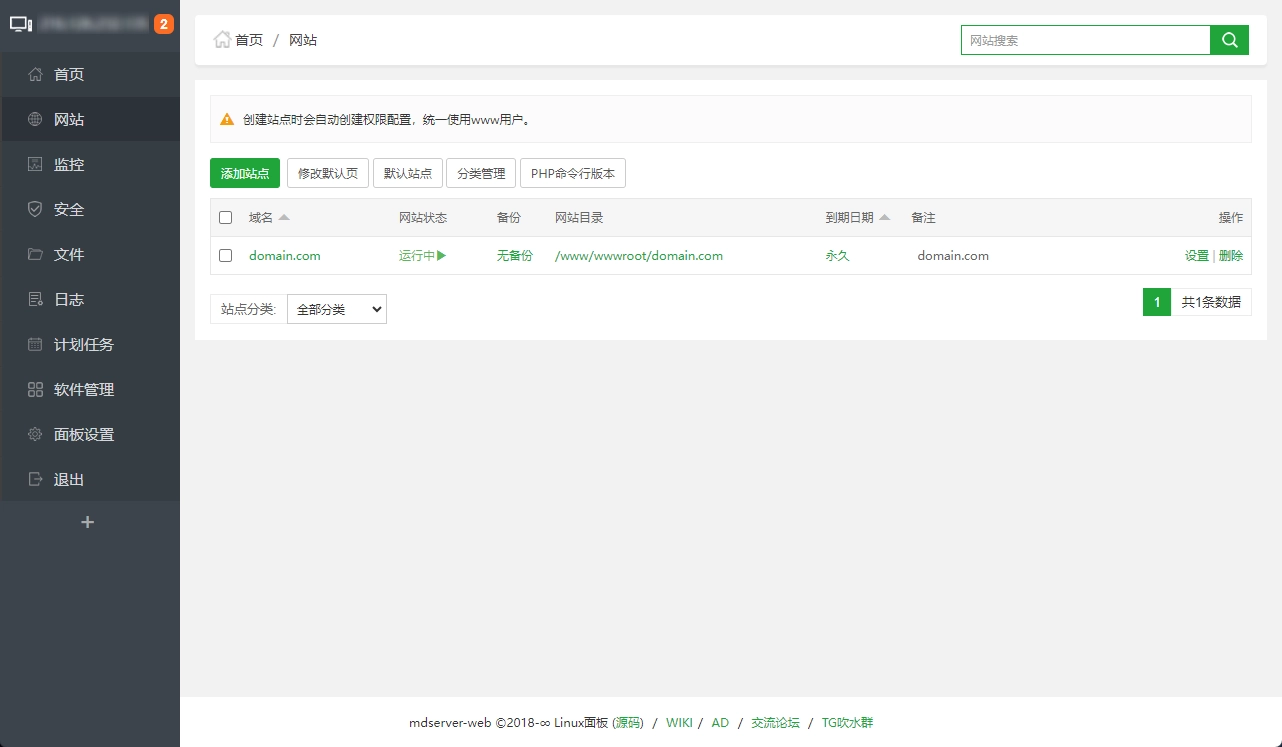
Task: Check the select-all checkbox in table header
Action: [225, 217]
